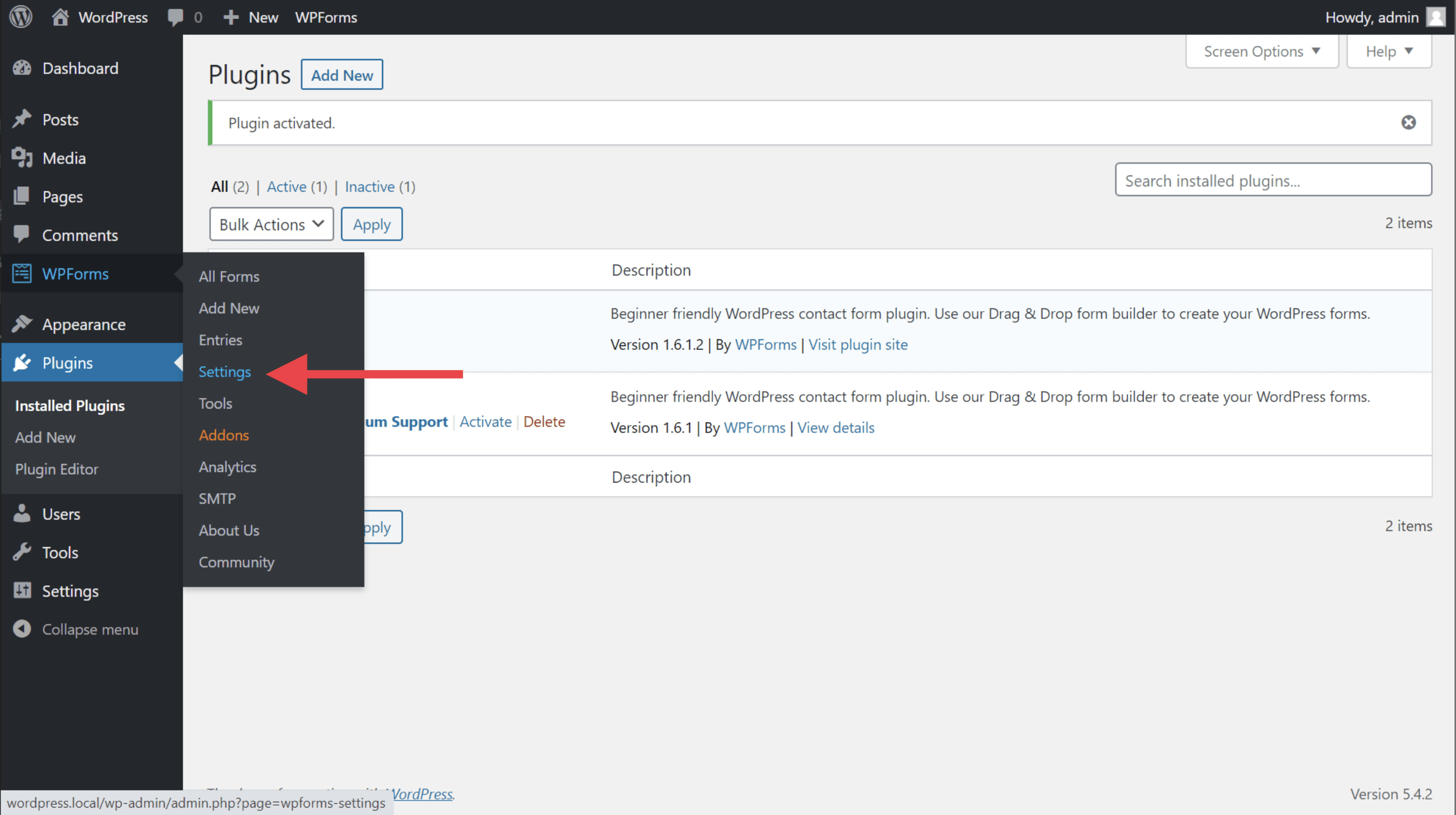The width and height of the screenshot is (1456, 815).
Task: Filter plugins by Inactive
Action: (370, 186)
